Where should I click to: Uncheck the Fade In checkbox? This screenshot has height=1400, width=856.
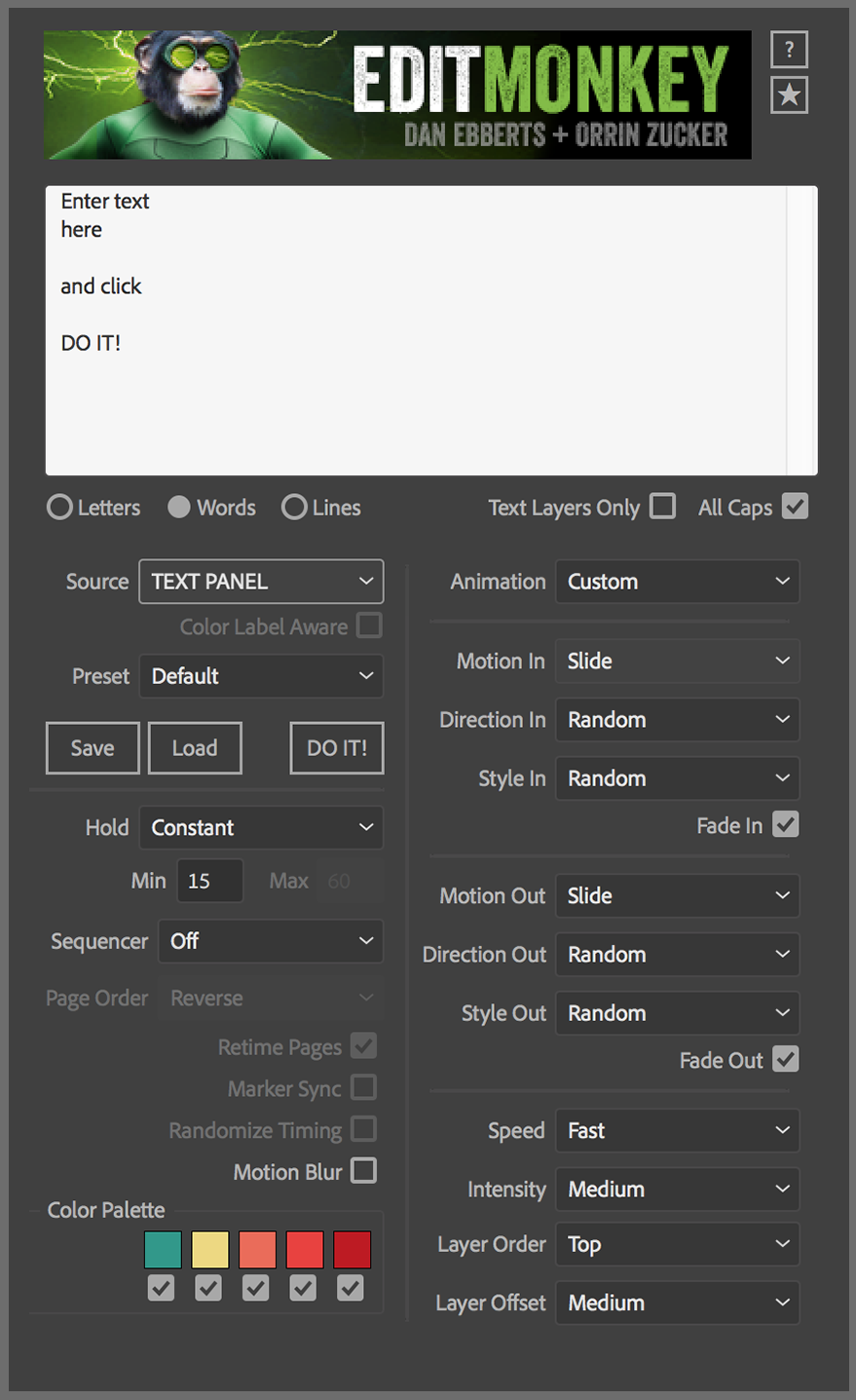pyautogui.click(x=785, y=824)
